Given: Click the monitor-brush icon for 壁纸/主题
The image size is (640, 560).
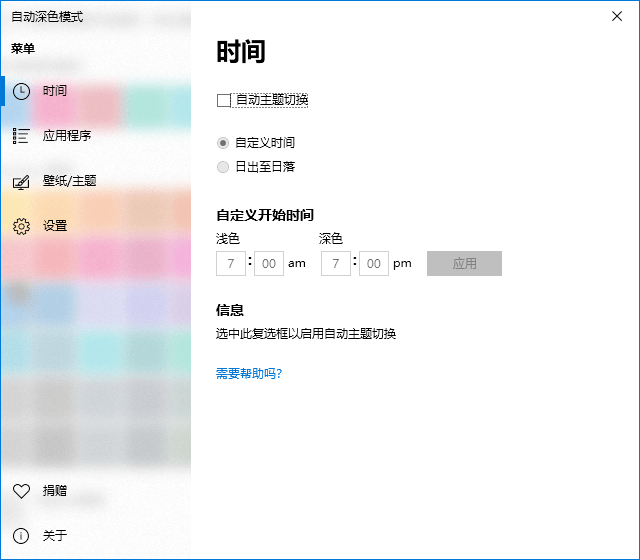Looking at the screenshot, I should (x=21, y=182).
